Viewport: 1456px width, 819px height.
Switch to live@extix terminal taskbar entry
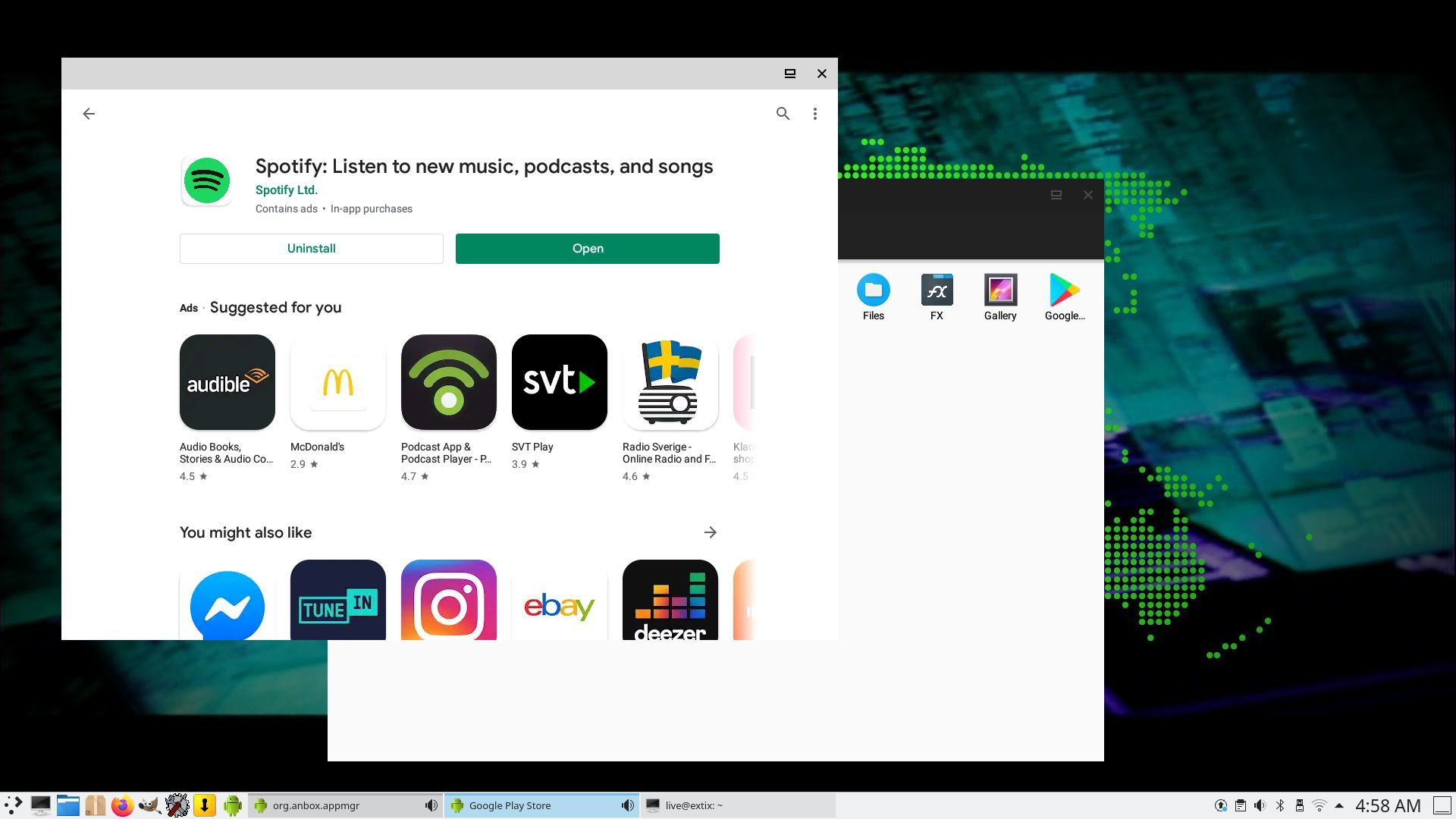[738, 805]
